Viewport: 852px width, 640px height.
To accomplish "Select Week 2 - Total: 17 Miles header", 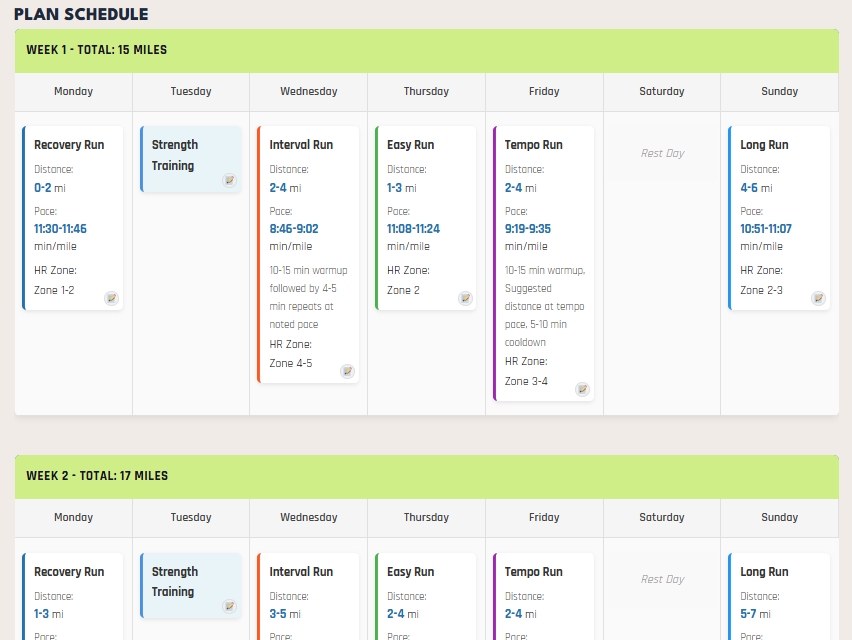I will click(x=427, y=476).
